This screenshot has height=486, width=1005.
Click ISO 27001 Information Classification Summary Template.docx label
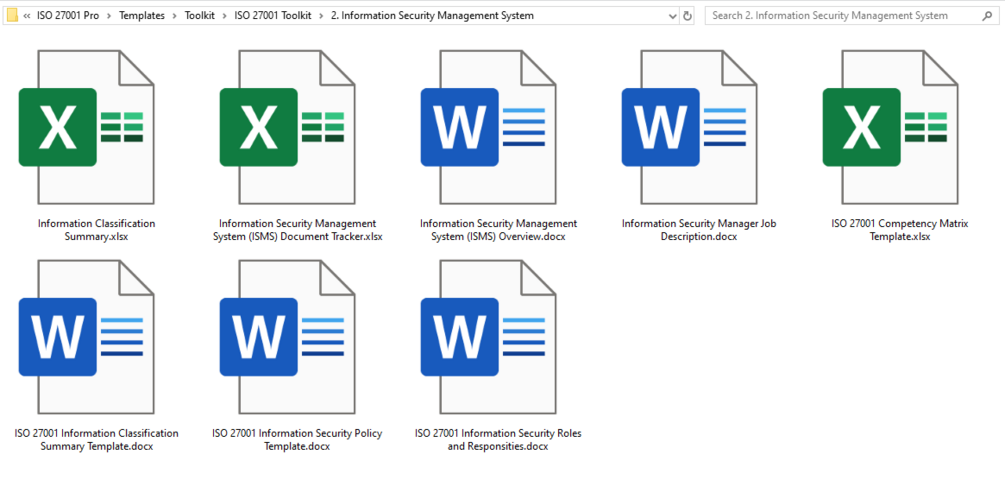[x=96, y=440]
